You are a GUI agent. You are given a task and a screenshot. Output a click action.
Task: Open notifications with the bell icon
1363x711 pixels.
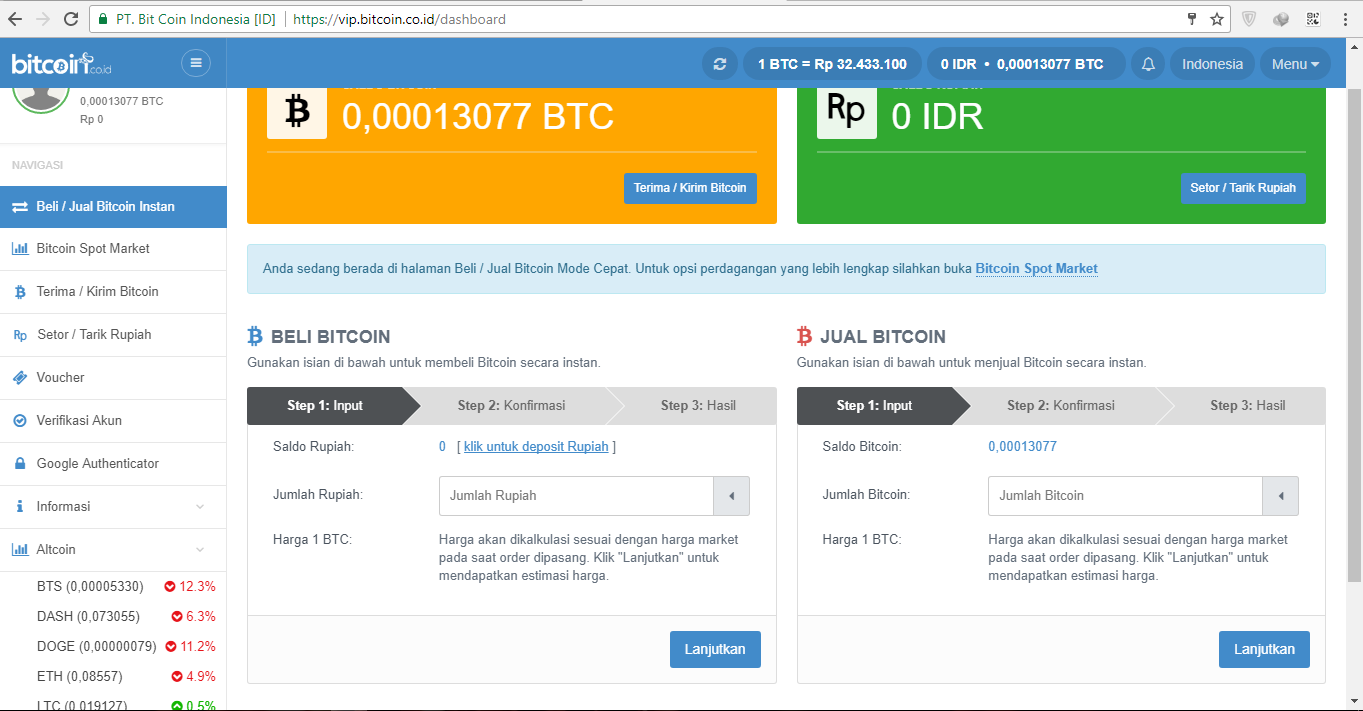tap(1148, 64)
